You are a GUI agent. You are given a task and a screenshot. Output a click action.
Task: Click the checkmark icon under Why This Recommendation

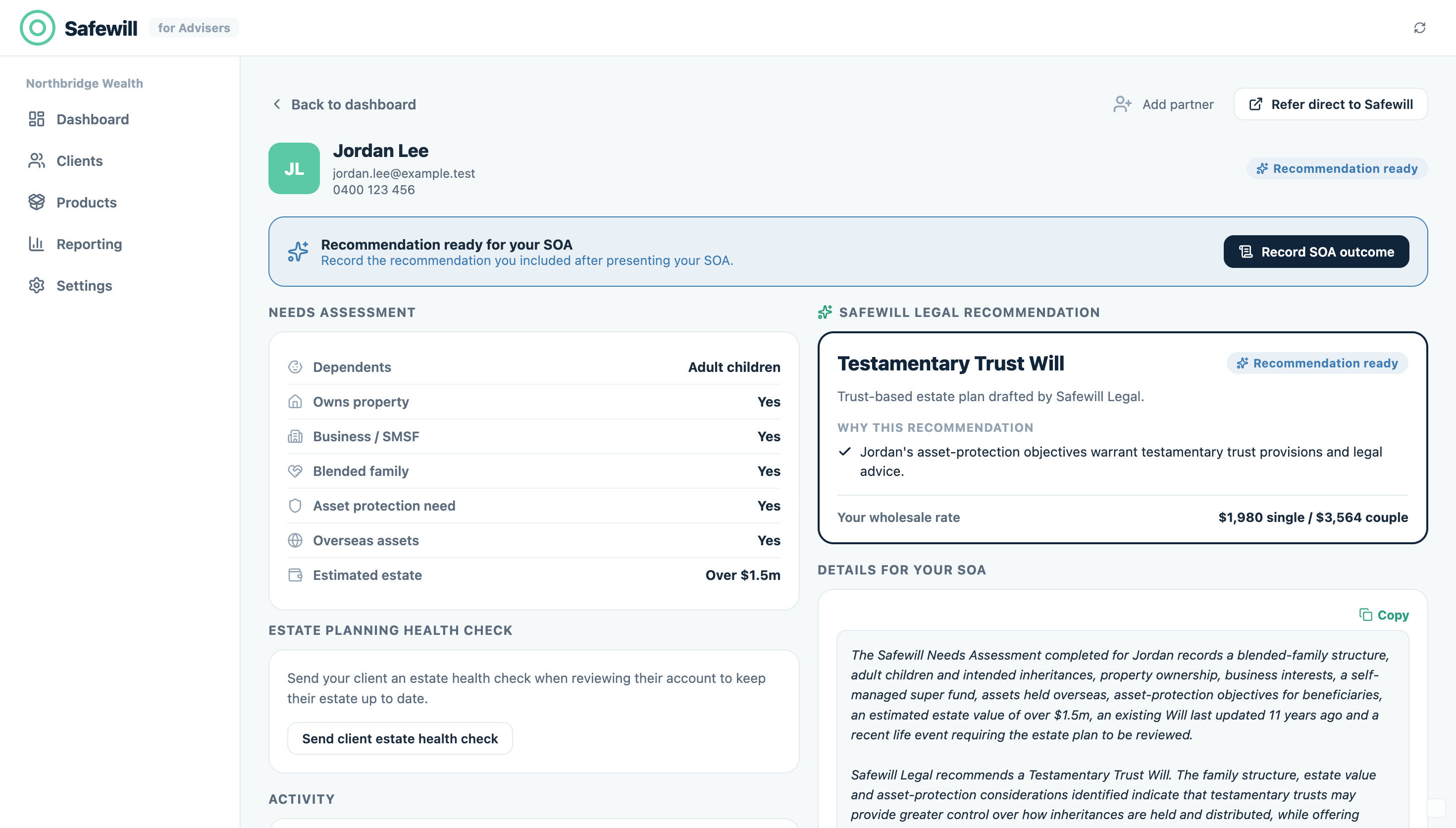pos(845,452)
